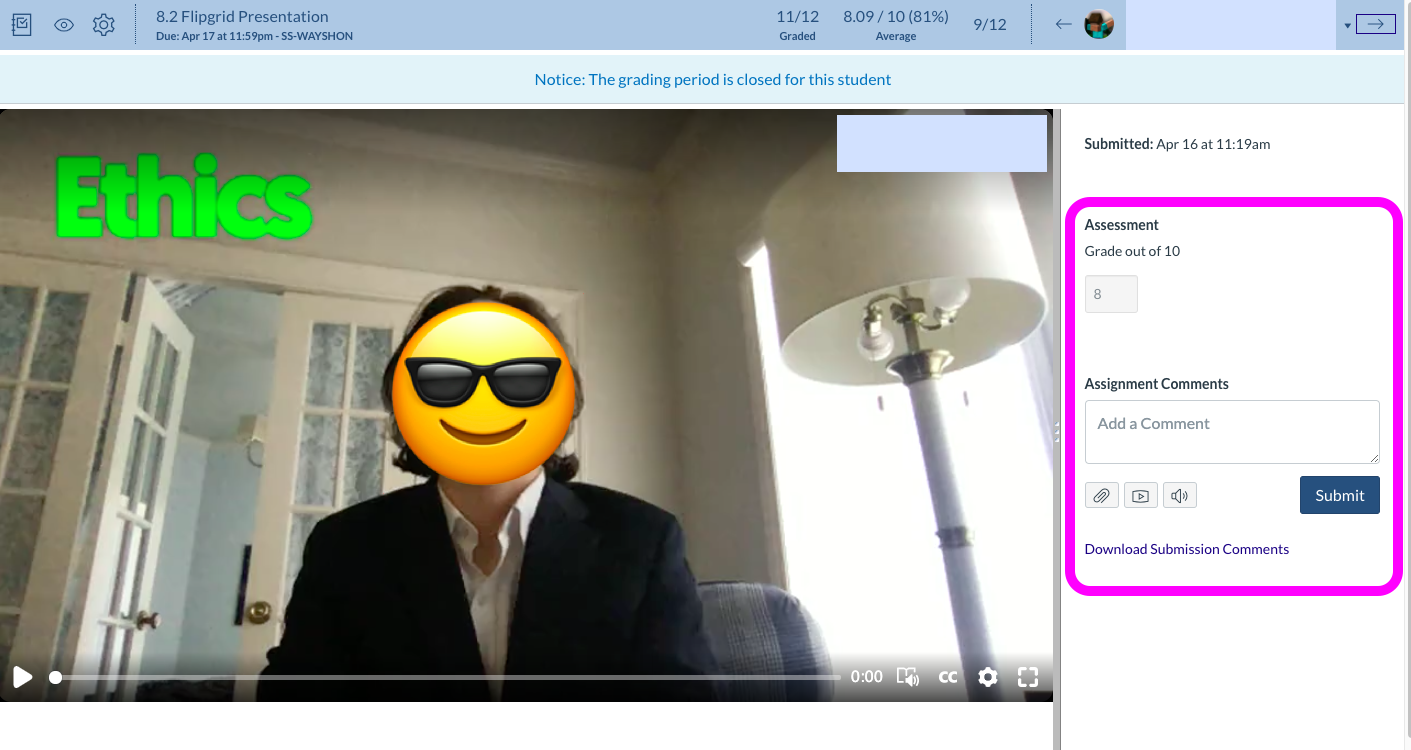Select the grade out of 10 input field

[1110, 293]
